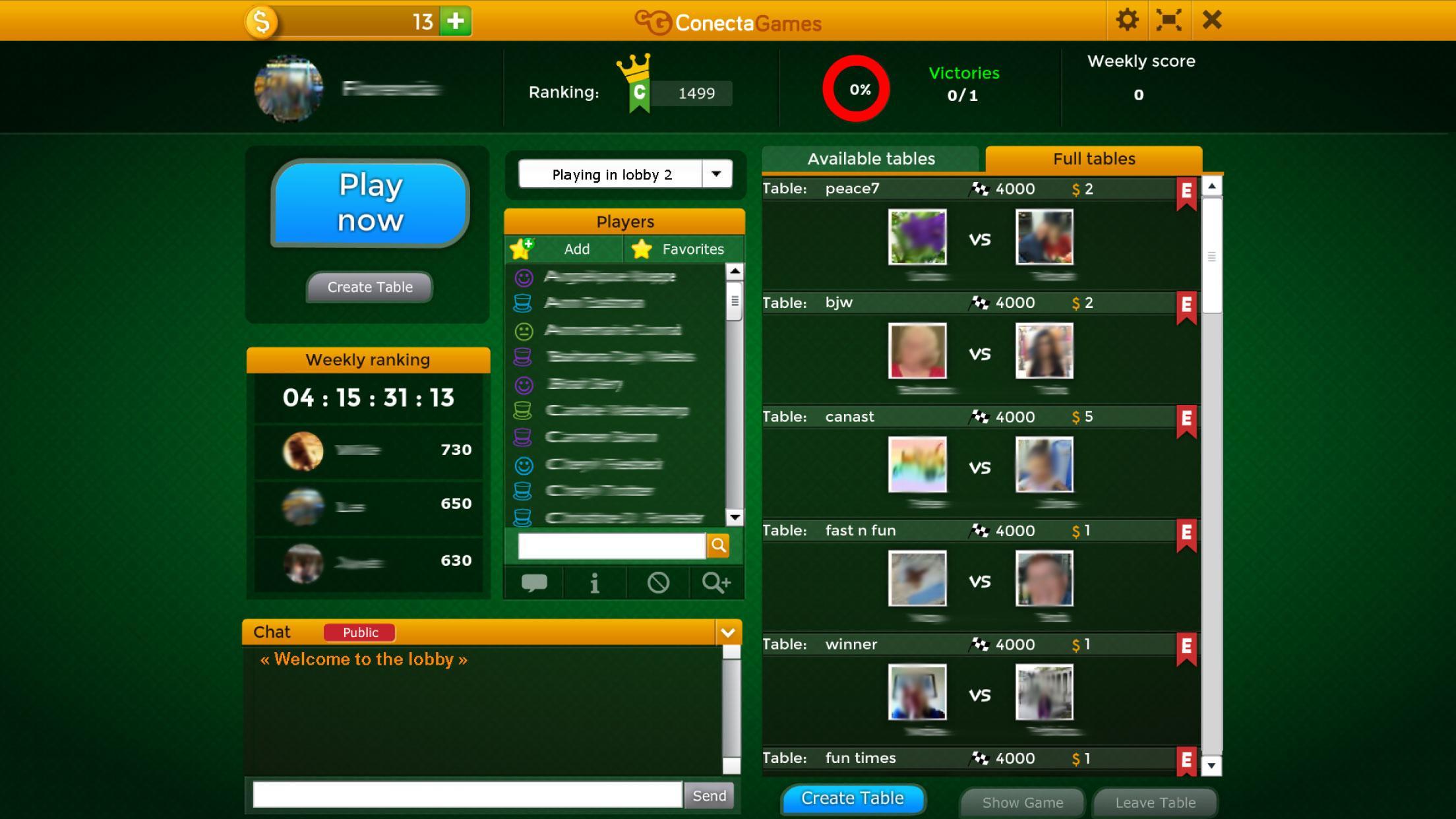Click the peace7 table player thumbnail
Viewport: 1456px width, 819px height.
[915, 237]
